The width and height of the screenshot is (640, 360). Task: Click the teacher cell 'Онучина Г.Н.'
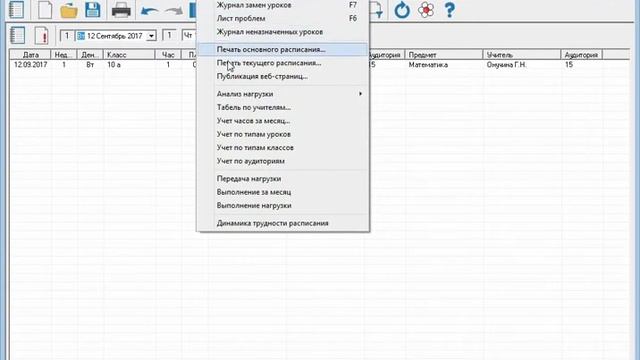(x=506, y=65)
